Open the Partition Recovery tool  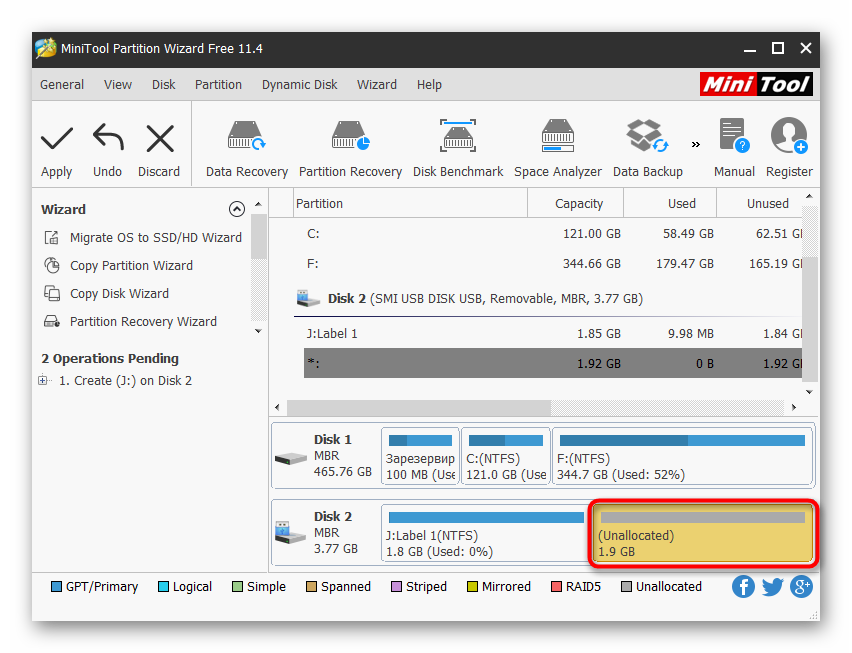350,138
